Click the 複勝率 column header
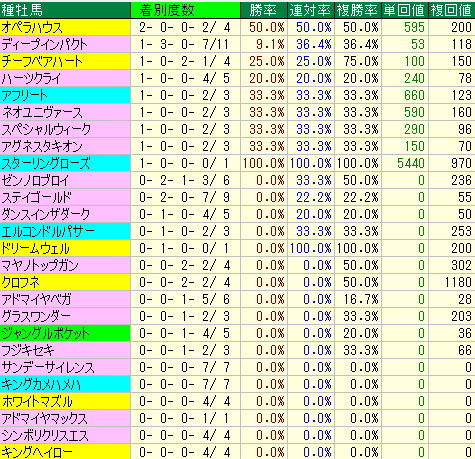 click(358, 10)
